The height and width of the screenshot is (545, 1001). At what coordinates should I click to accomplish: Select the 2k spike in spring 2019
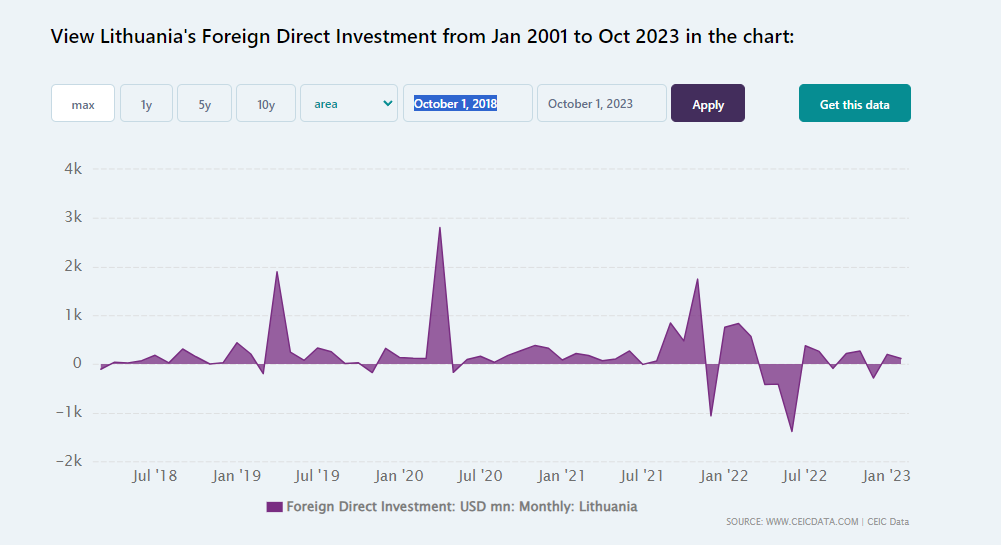coord(277,272)
